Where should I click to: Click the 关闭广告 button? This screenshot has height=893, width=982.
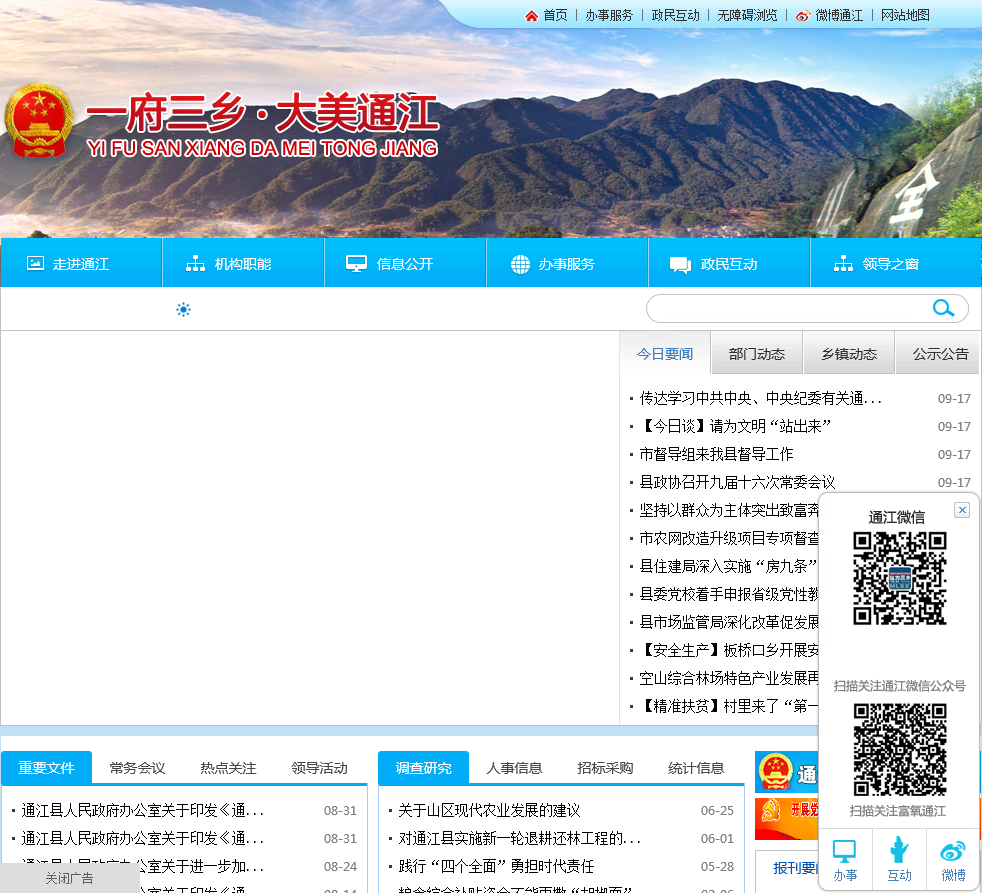tap(70, 878)
